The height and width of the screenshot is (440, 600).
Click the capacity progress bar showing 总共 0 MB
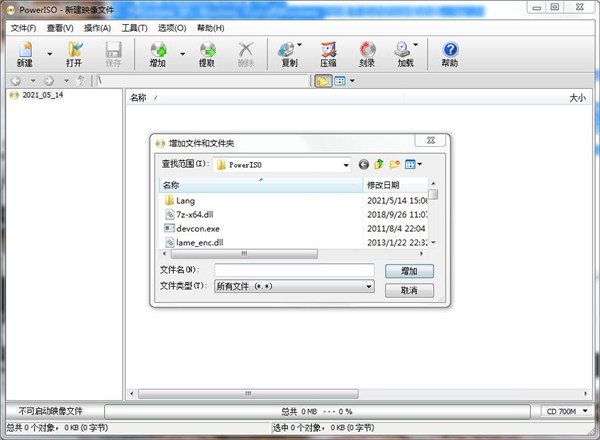pos(317,411)
